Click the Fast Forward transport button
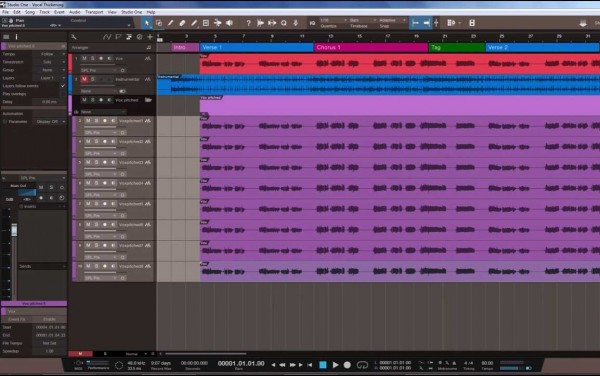Viewport: 600px width, 376px height. (x=292, y=365)
